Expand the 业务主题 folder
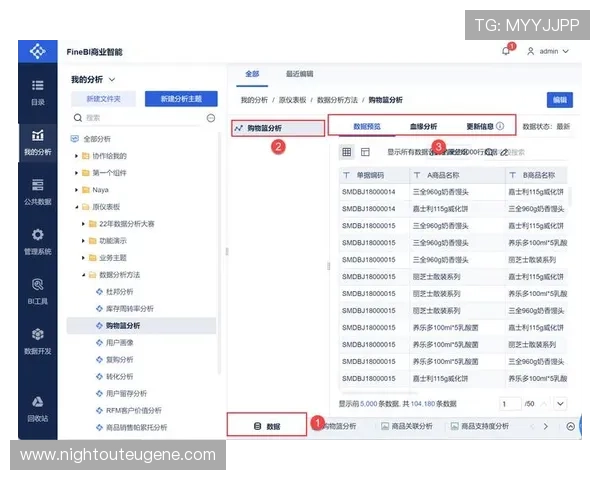600x480 pixels. tap(83, 258)
